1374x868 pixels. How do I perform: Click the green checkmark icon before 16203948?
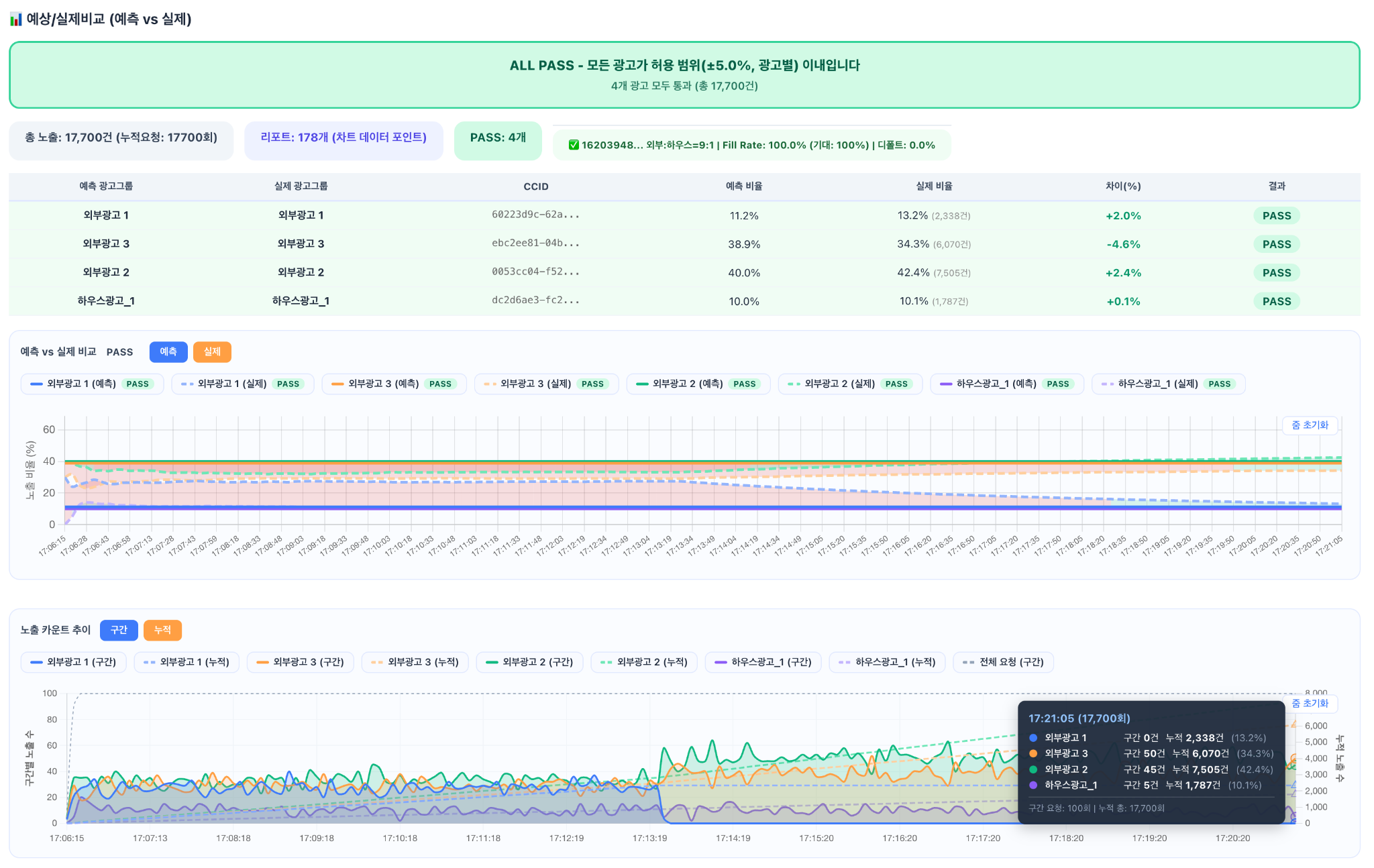click(574, 145)
